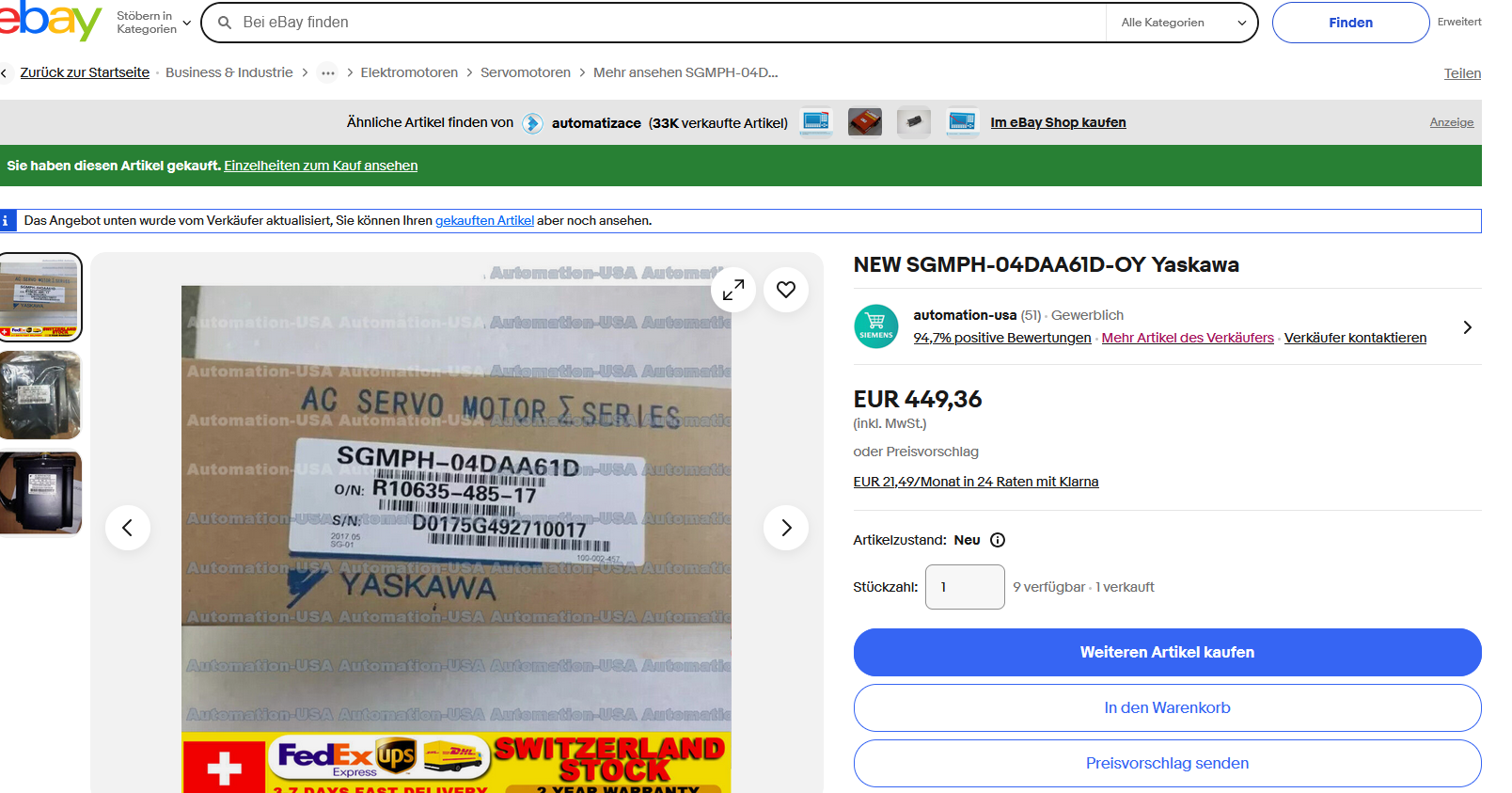
Task: Click In den Warenkorb button
Action: coord(1167,707)
